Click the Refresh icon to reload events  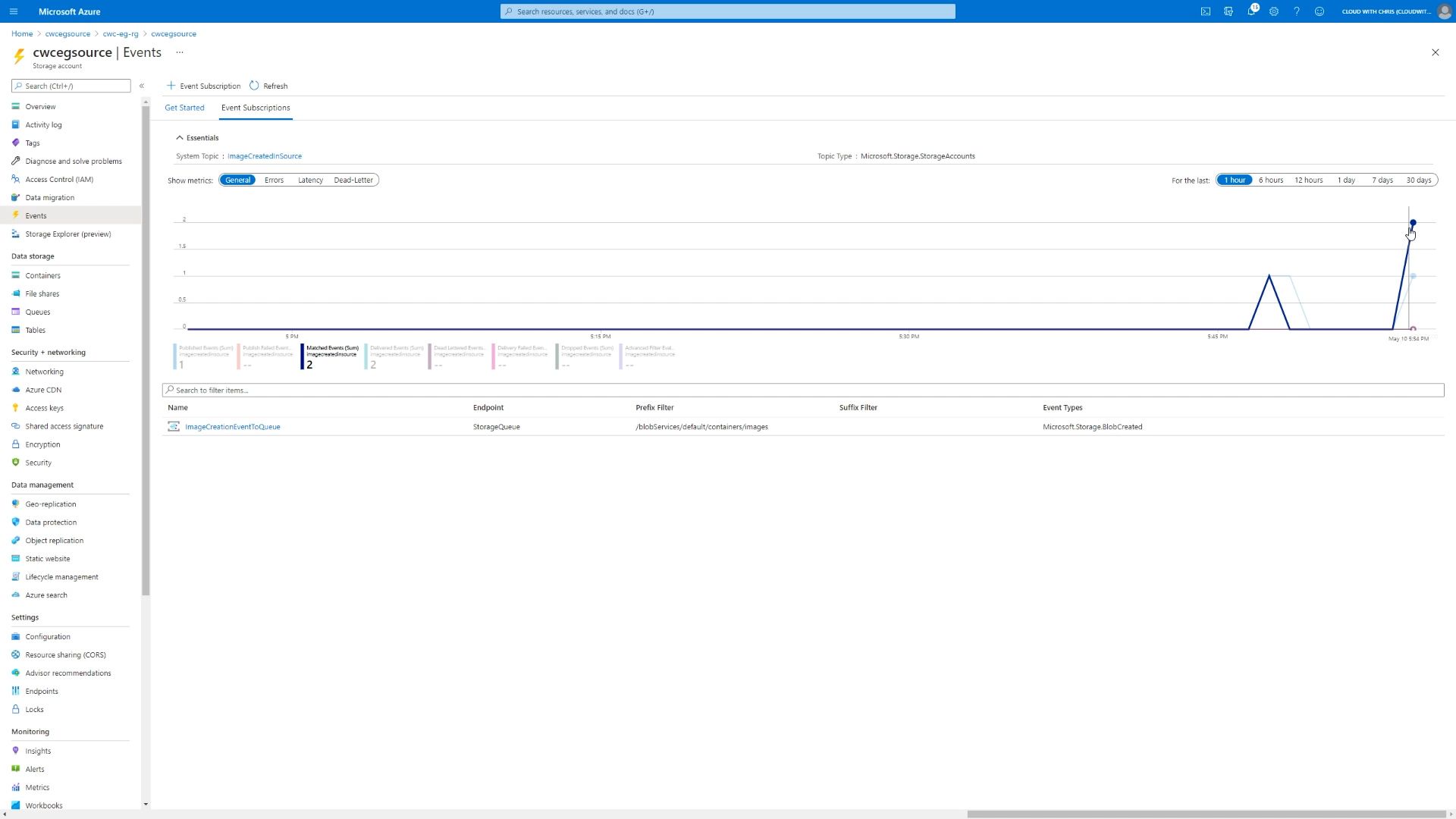click(x=254, y=86)
